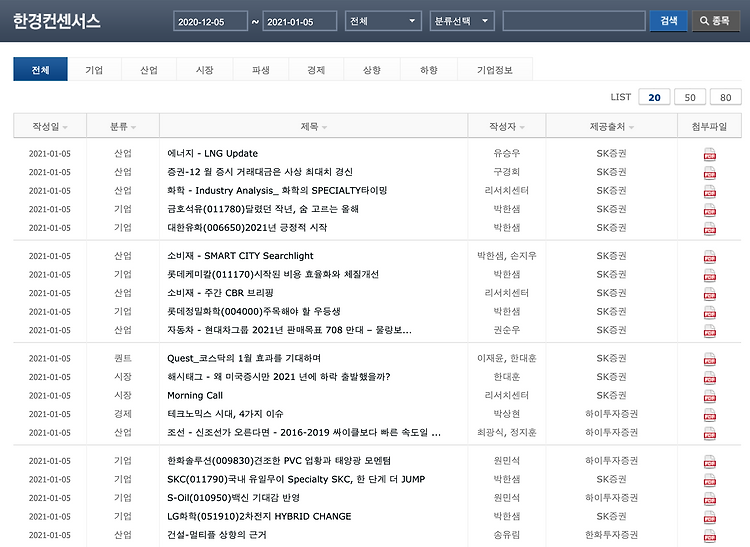
Task: Open PDF for Quest_코스닥의 1월 효과 report
Action: click(x=709, y=360)
